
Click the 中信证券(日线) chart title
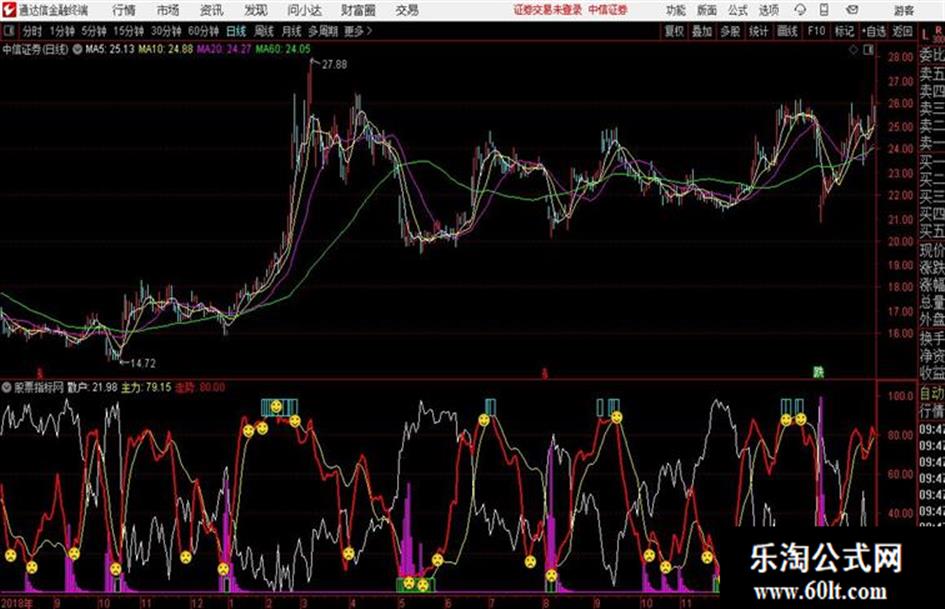pyautogui.click(x=36, y=49)
